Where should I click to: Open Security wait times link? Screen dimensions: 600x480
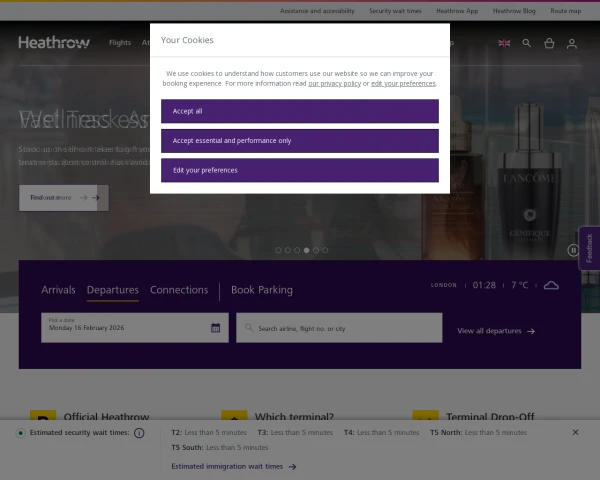coord(395,11)
